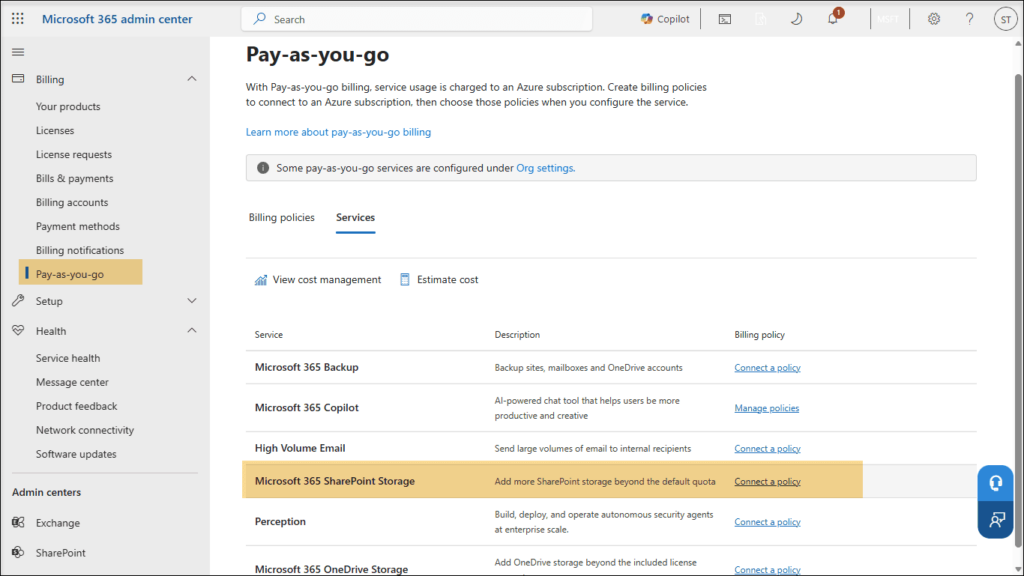This screenshot has height=576, width=1024.
Task: Open the settings gear icon
Action: (934, 19)
